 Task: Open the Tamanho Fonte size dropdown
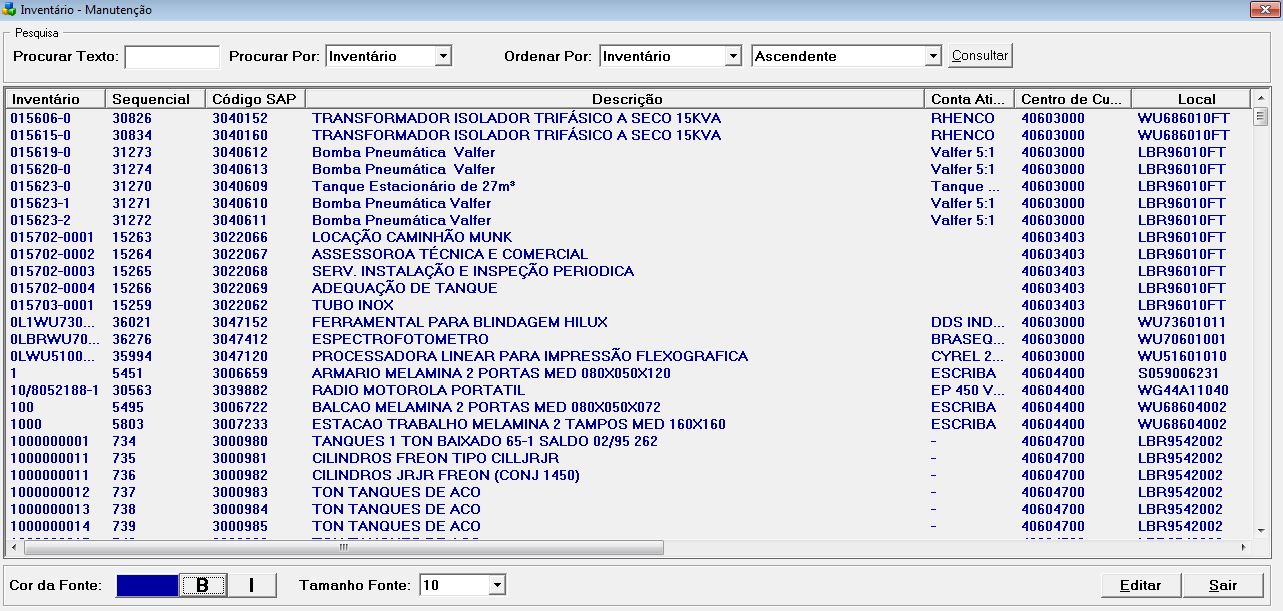[x=497, y=585]
